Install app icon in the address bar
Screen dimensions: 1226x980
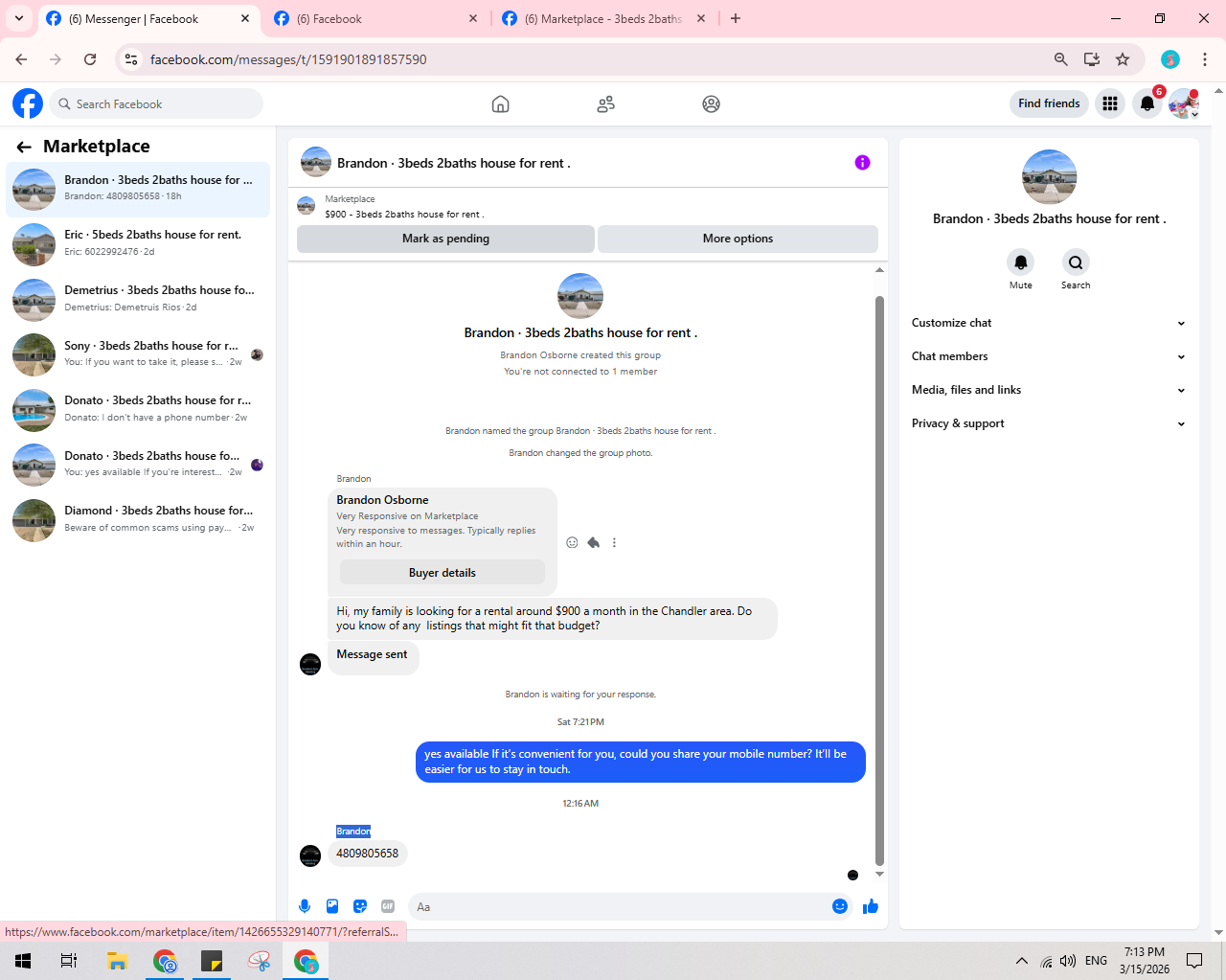click(x=1092, y=59)
